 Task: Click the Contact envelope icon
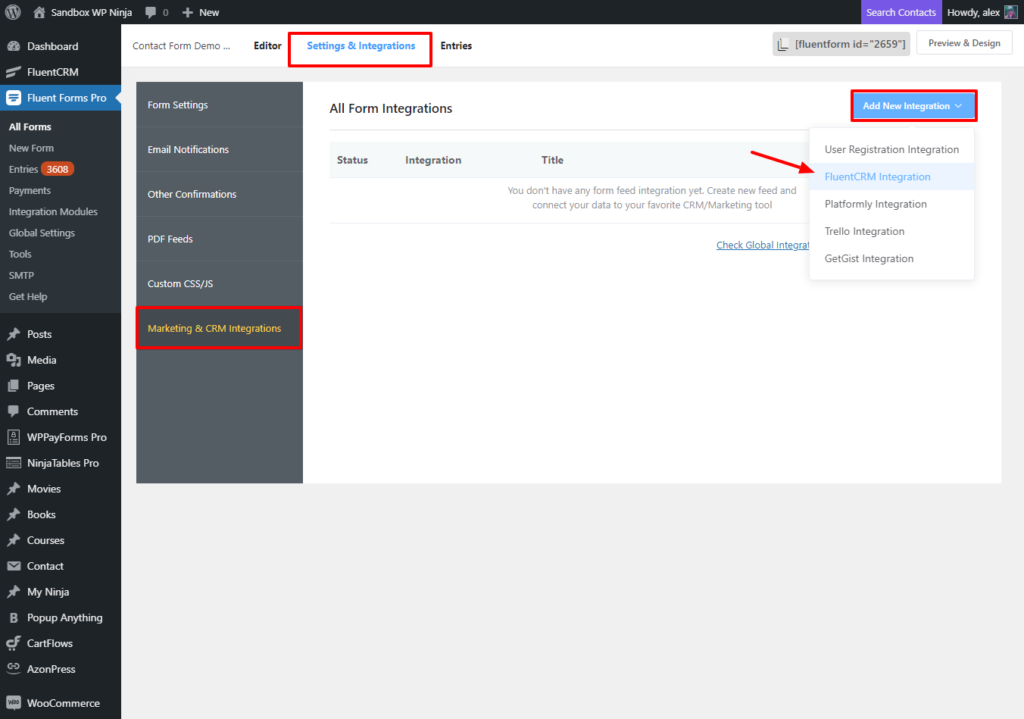coord(13,566)
